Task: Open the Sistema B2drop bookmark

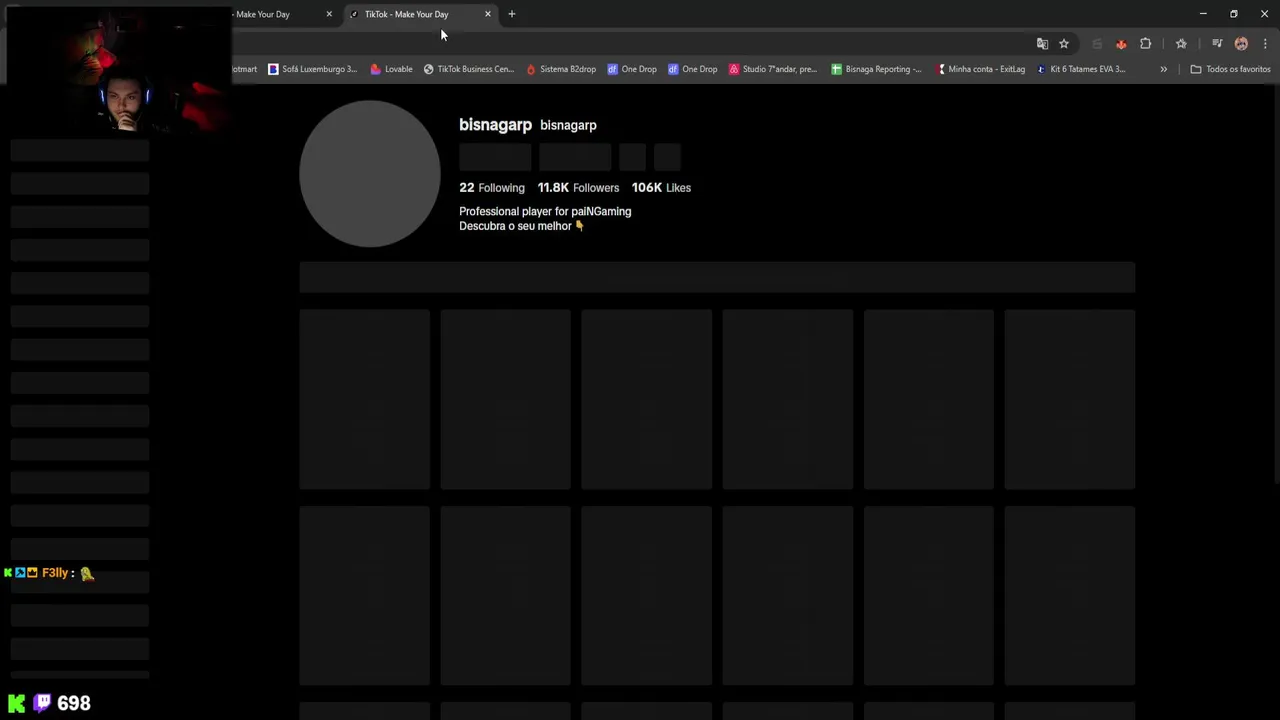Action: click(x=561, y=69)
